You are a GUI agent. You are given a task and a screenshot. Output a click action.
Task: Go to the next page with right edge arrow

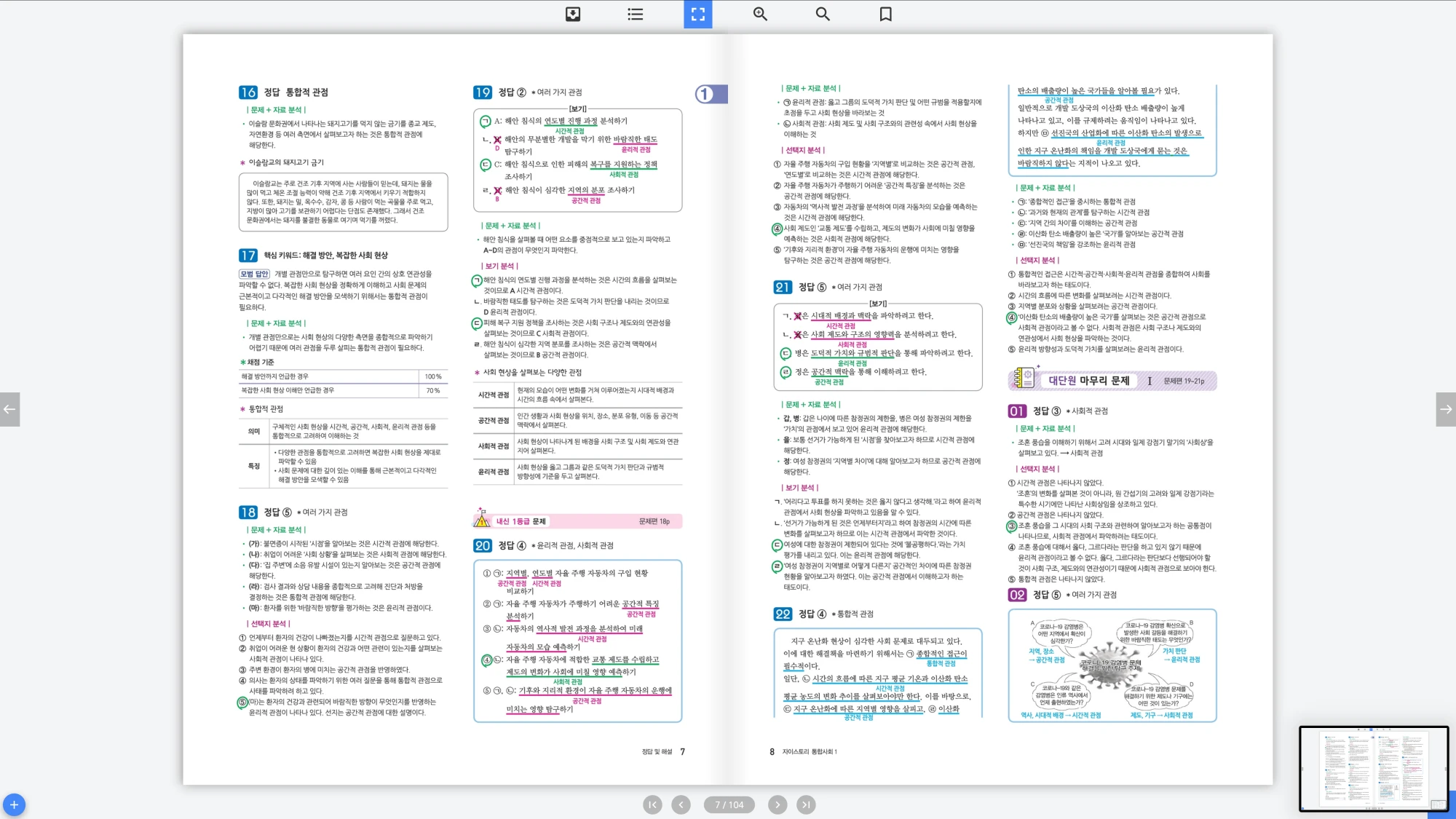click(x=1446, y=409)
